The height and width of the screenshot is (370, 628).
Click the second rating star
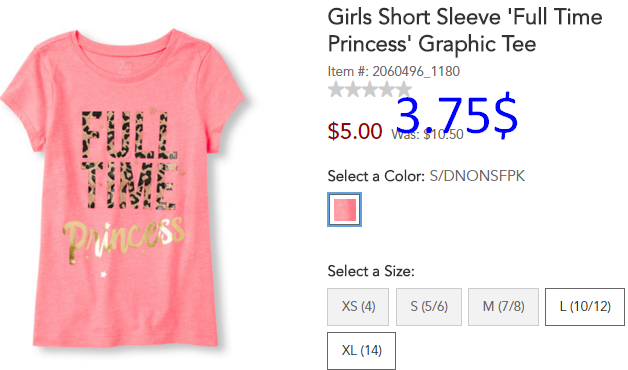click(x=353, y=89)
